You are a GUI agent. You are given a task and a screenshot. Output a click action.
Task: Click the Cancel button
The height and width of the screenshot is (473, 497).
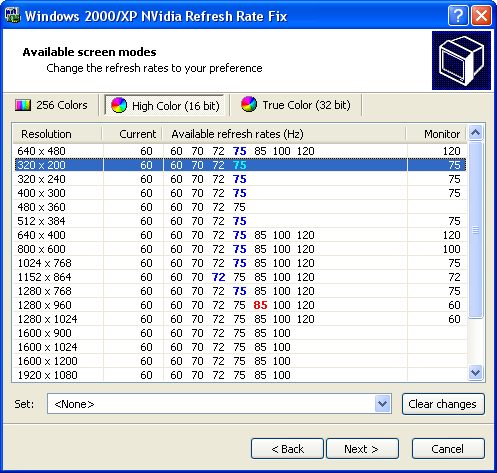[448, 449]
